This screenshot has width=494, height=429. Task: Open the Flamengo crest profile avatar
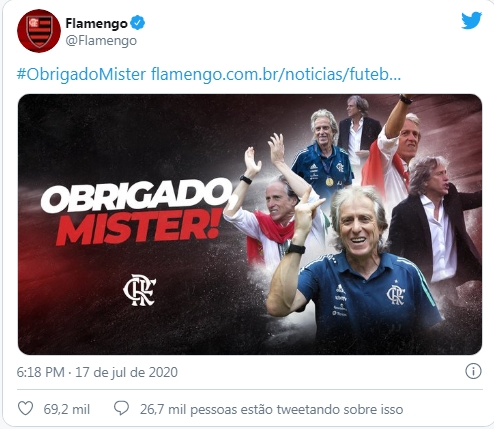tap(39, 31)
